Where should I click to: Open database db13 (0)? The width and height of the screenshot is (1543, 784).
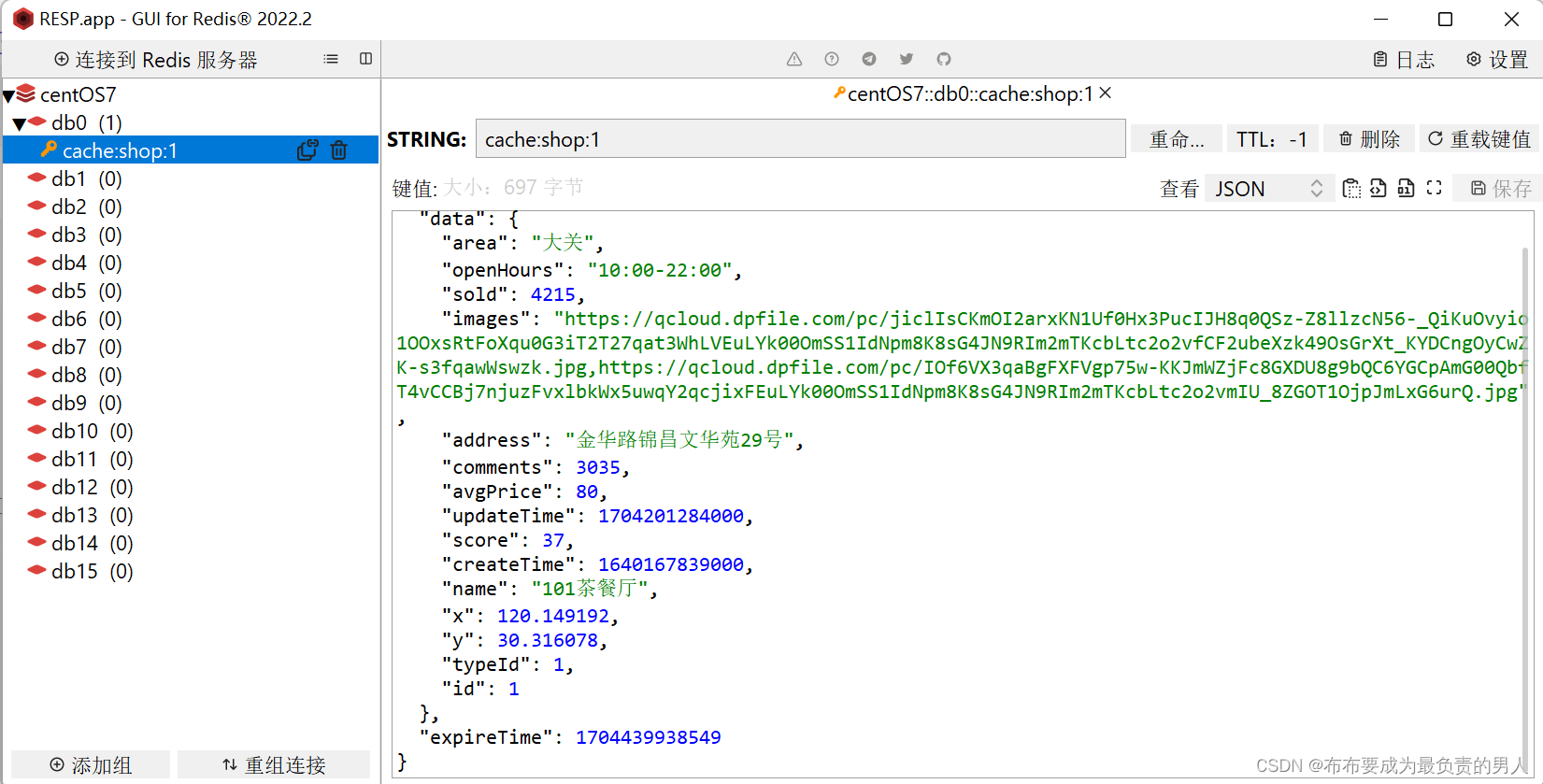point(92,515)
